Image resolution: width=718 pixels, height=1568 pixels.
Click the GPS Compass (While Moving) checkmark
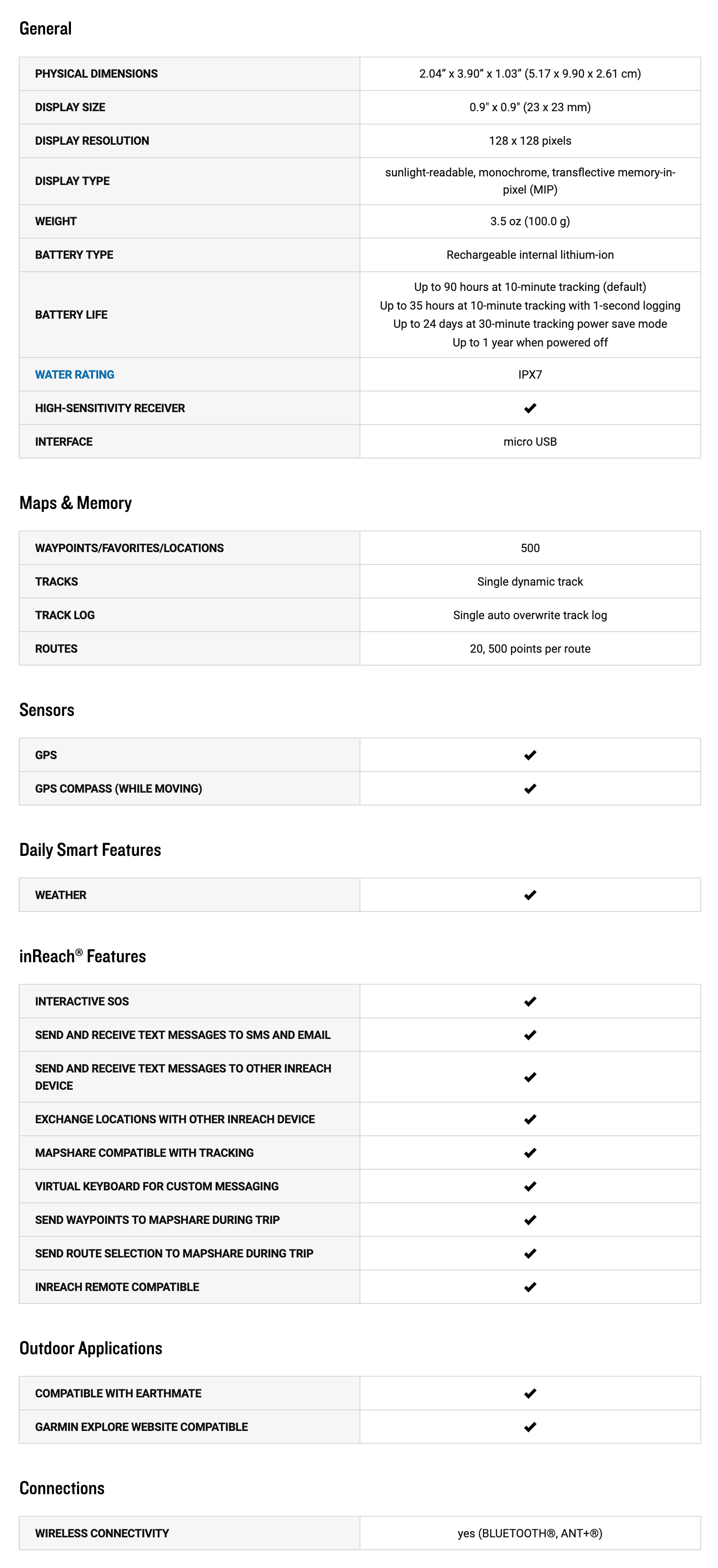[x=530, y=788]
